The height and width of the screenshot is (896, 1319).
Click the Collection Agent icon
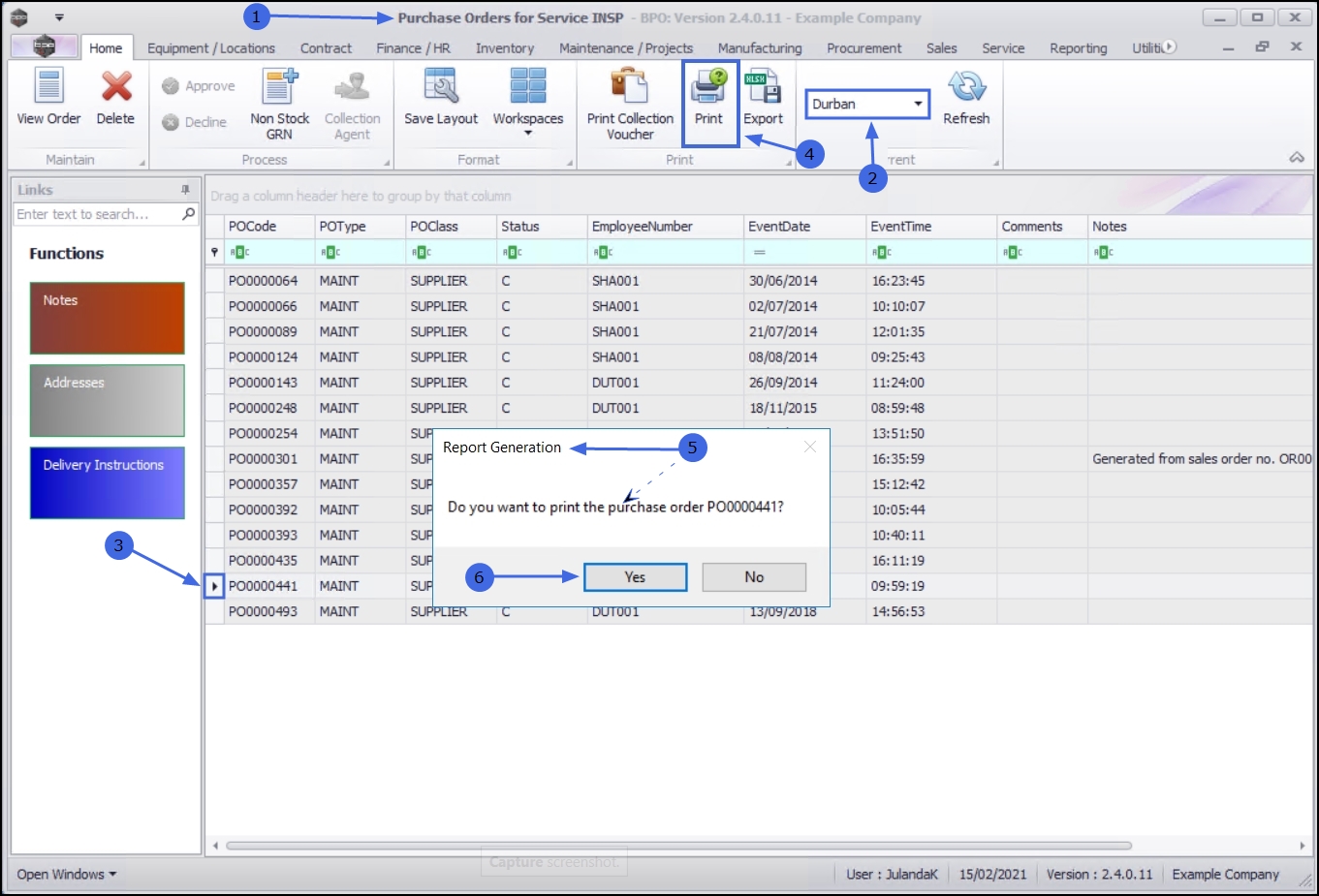pyautogui.click(x=352, y=105)
